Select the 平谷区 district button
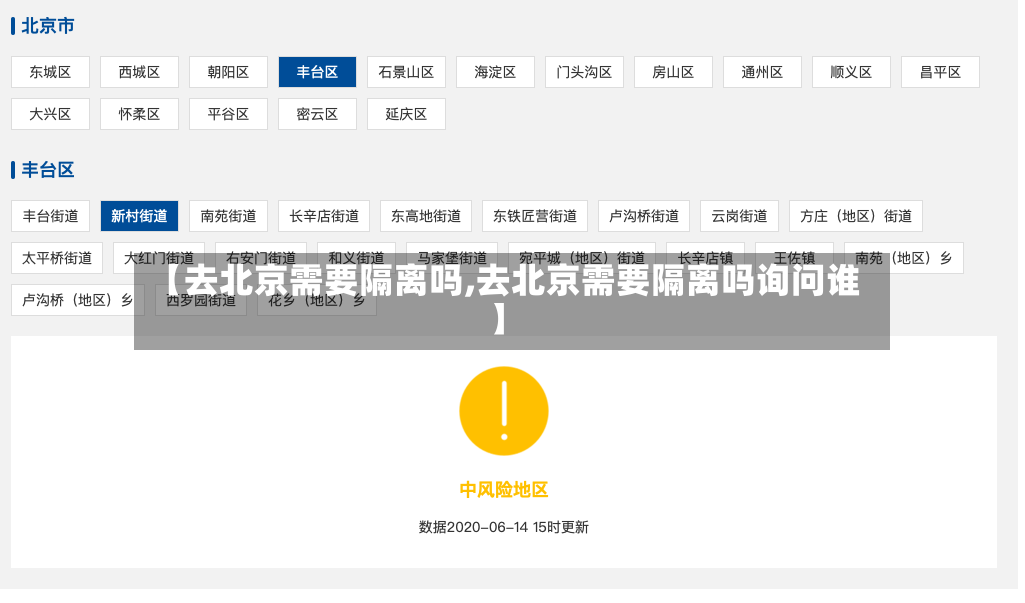 tap(228, 114)
